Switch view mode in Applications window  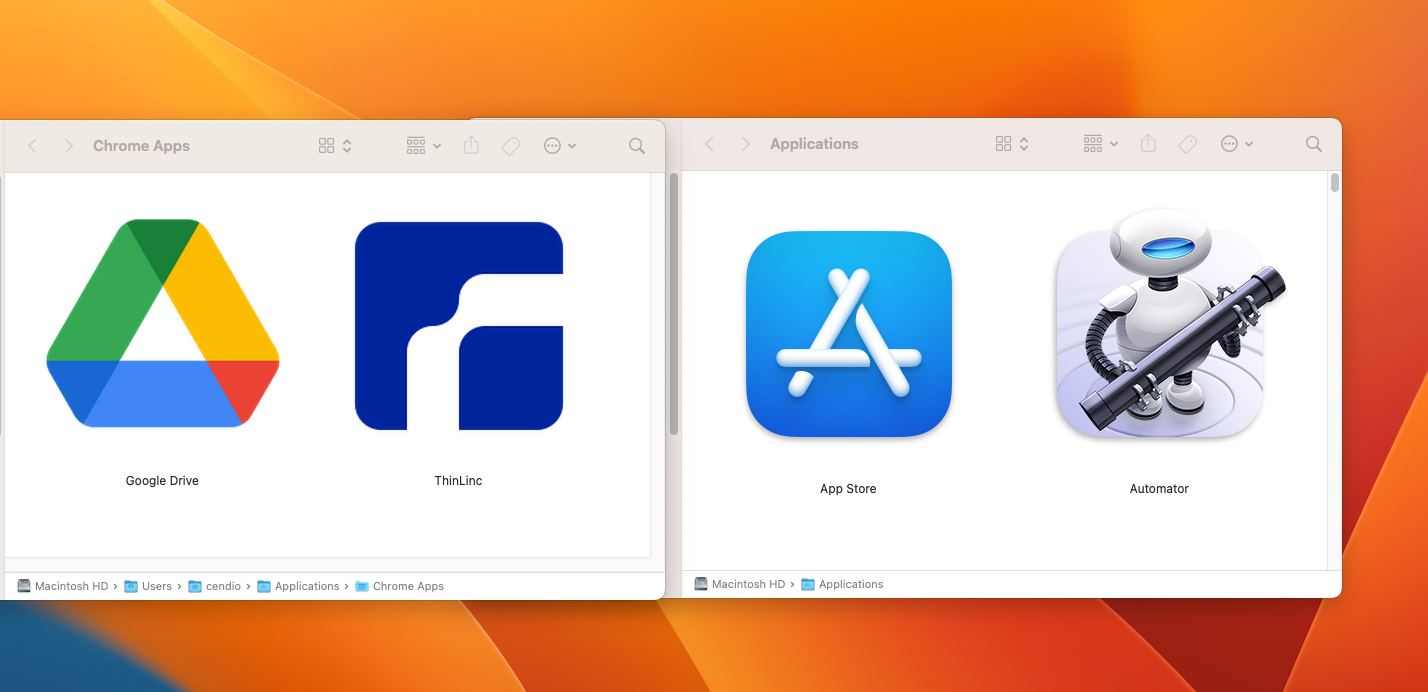click(1012, 144)
